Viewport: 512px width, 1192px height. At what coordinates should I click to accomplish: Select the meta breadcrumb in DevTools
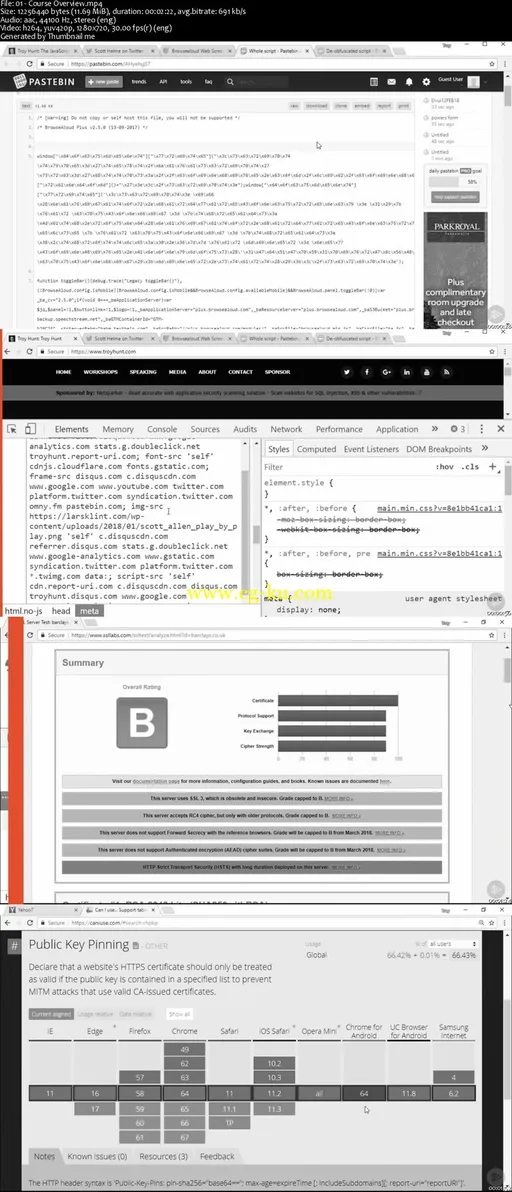tap(90, 610)
